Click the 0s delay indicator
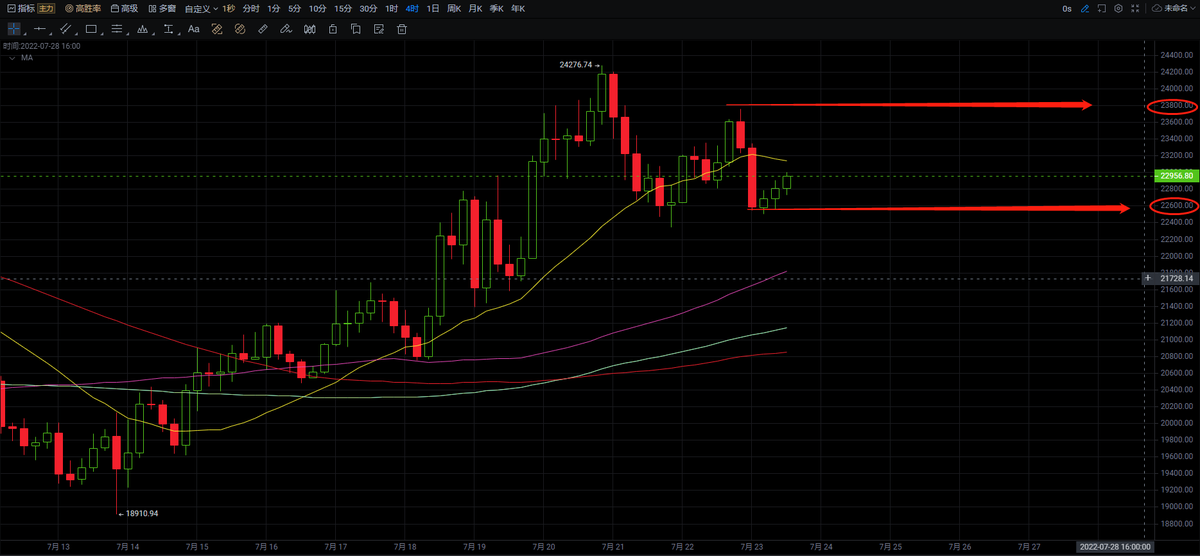Image resolution: width=1200 pixels, height=556 pixels. (1067, 9)
